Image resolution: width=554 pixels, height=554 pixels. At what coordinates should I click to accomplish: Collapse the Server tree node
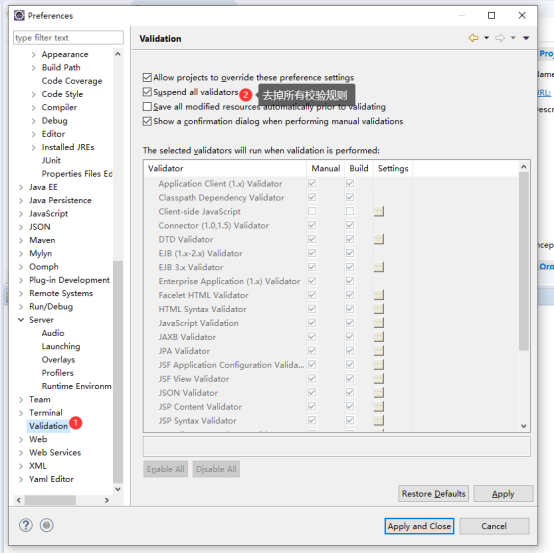coord(21,320)
